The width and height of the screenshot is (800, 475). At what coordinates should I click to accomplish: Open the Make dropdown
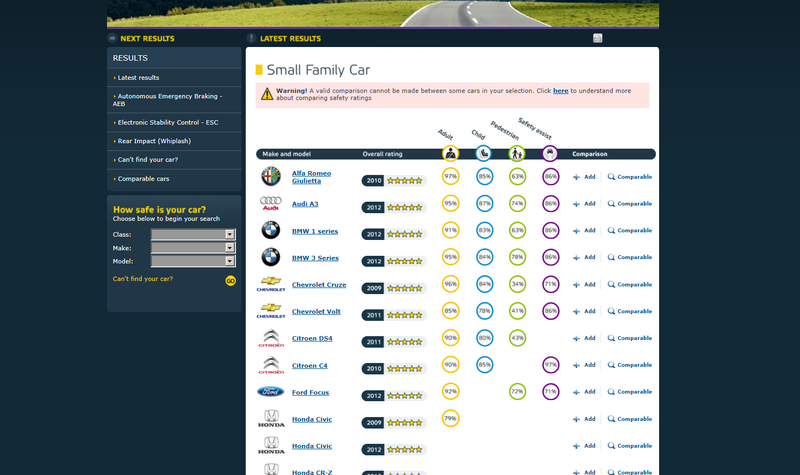click(x=193, y=247)
